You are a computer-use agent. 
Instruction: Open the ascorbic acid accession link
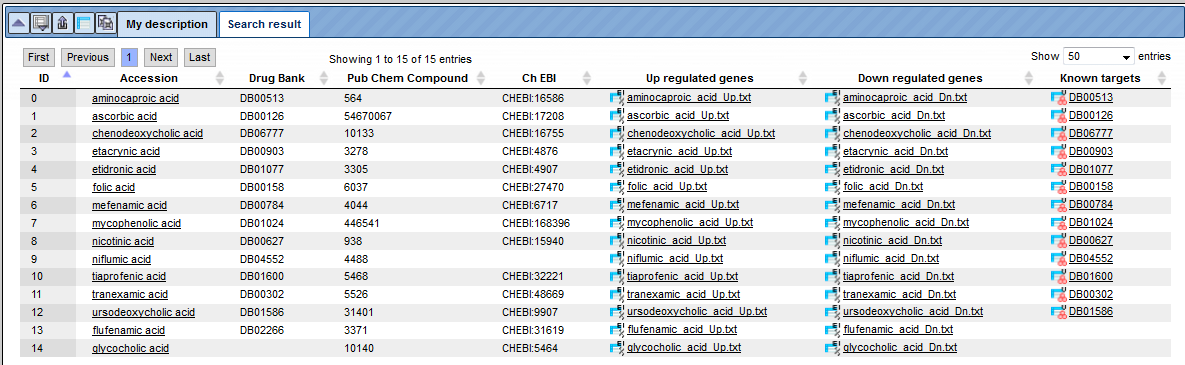click(124, 116)
